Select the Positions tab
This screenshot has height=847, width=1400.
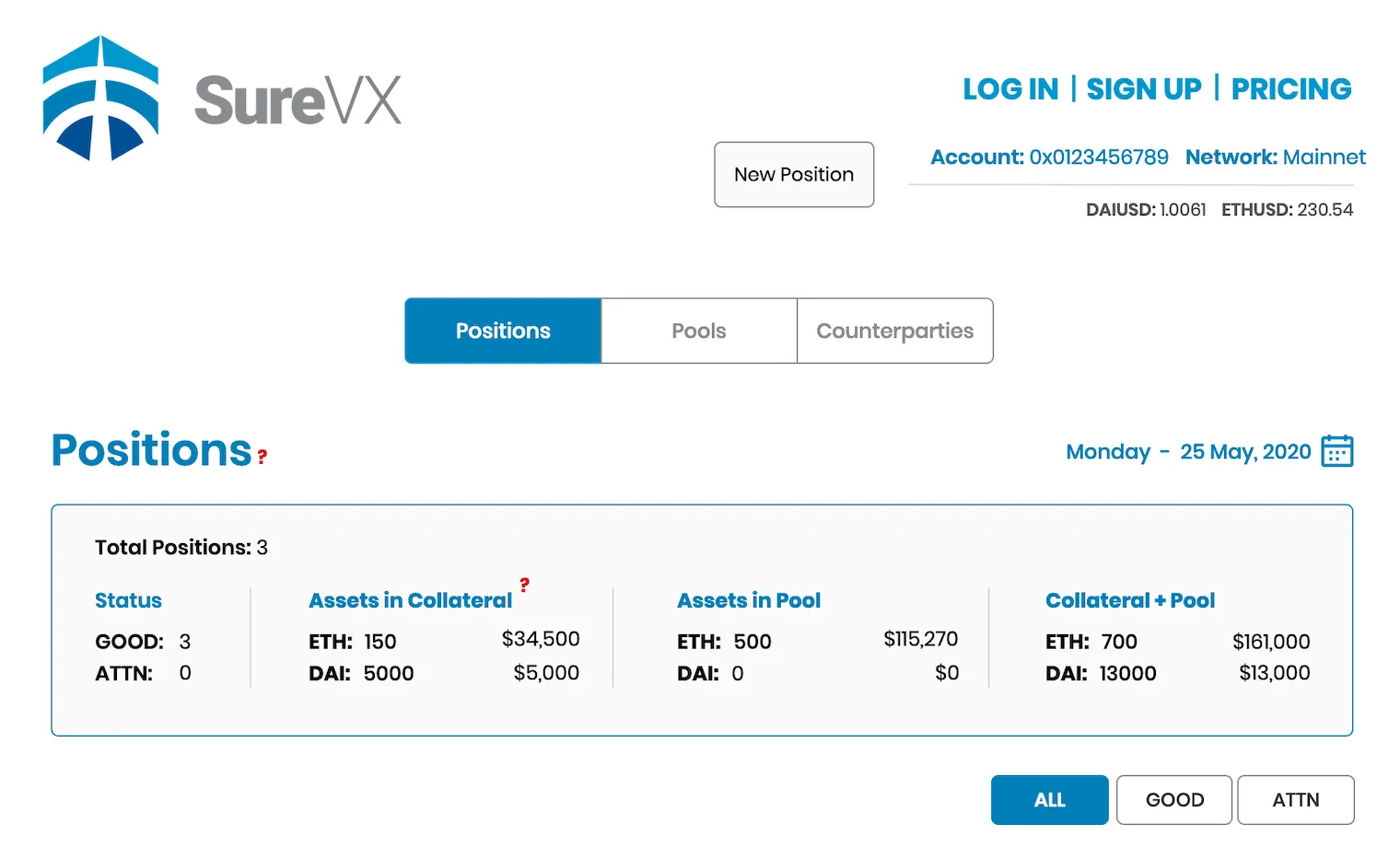tap(503, 331)
